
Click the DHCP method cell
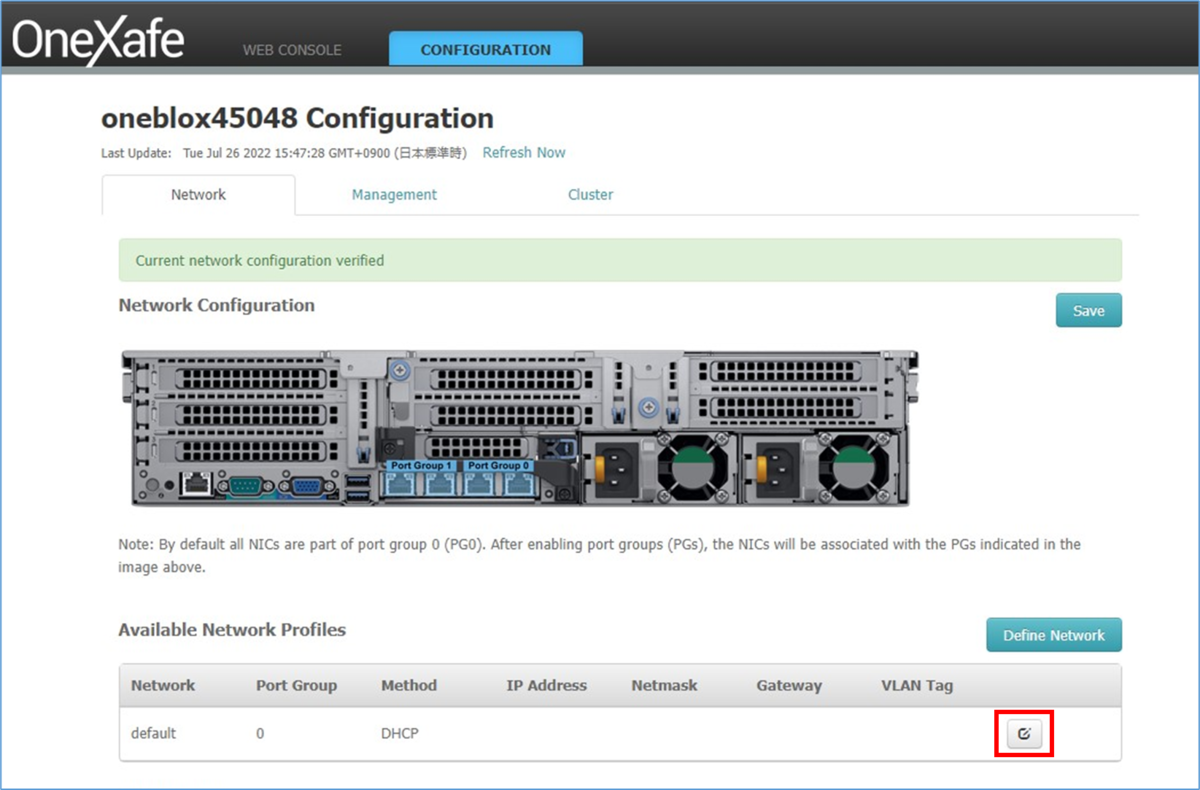400,733
